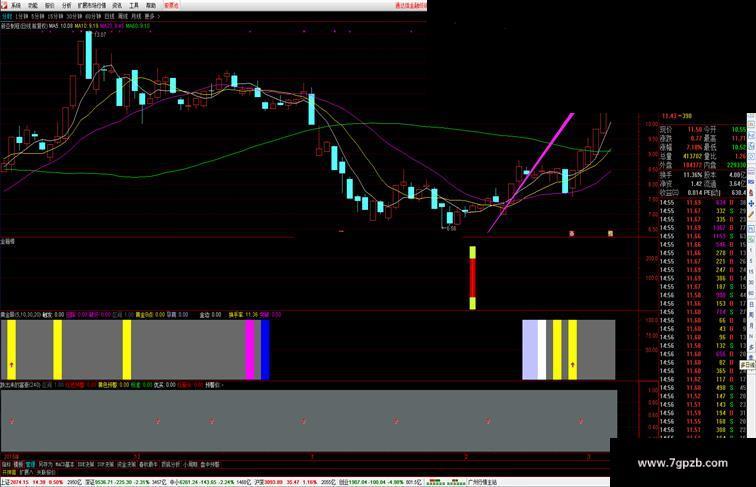Image resolution: width=756 pixels, height=487 pixels.
Task: Select the 黄色预警 indicator label
Action: [x=113, y=385]
